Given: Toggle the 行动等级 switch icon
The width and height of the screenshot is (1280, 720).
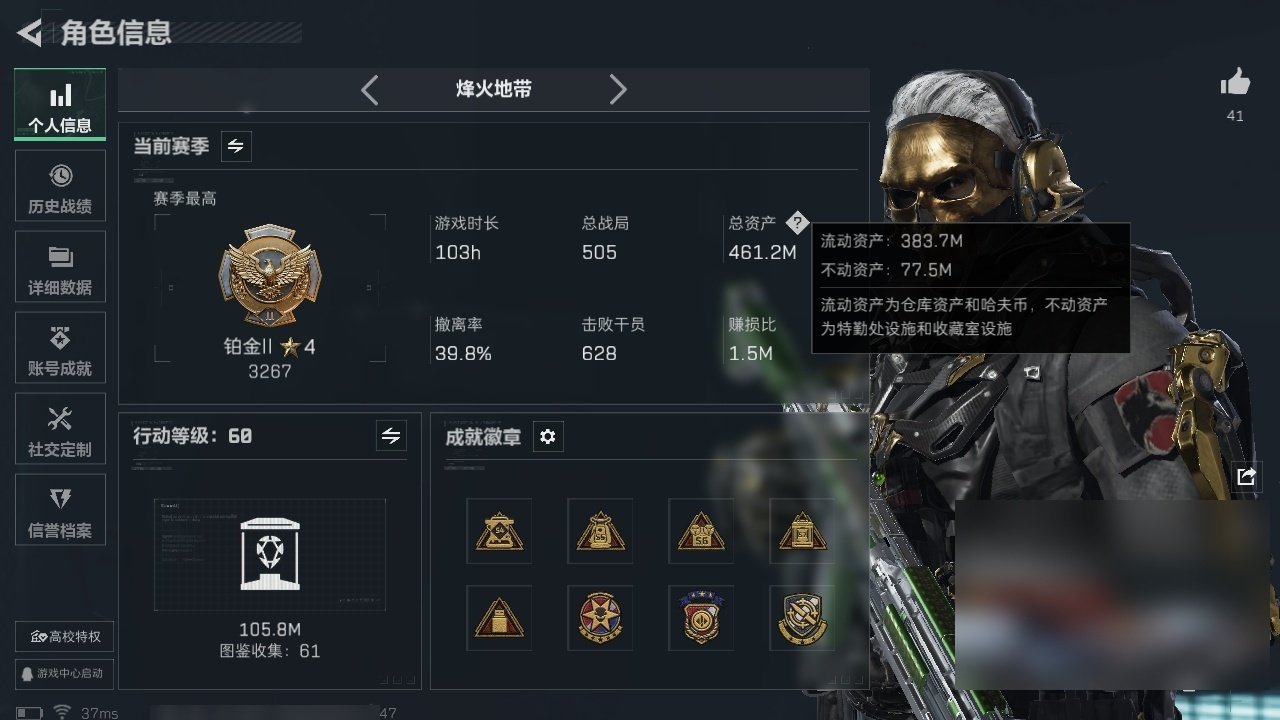Looking at the screenshot, I should [x=391, y=436].
